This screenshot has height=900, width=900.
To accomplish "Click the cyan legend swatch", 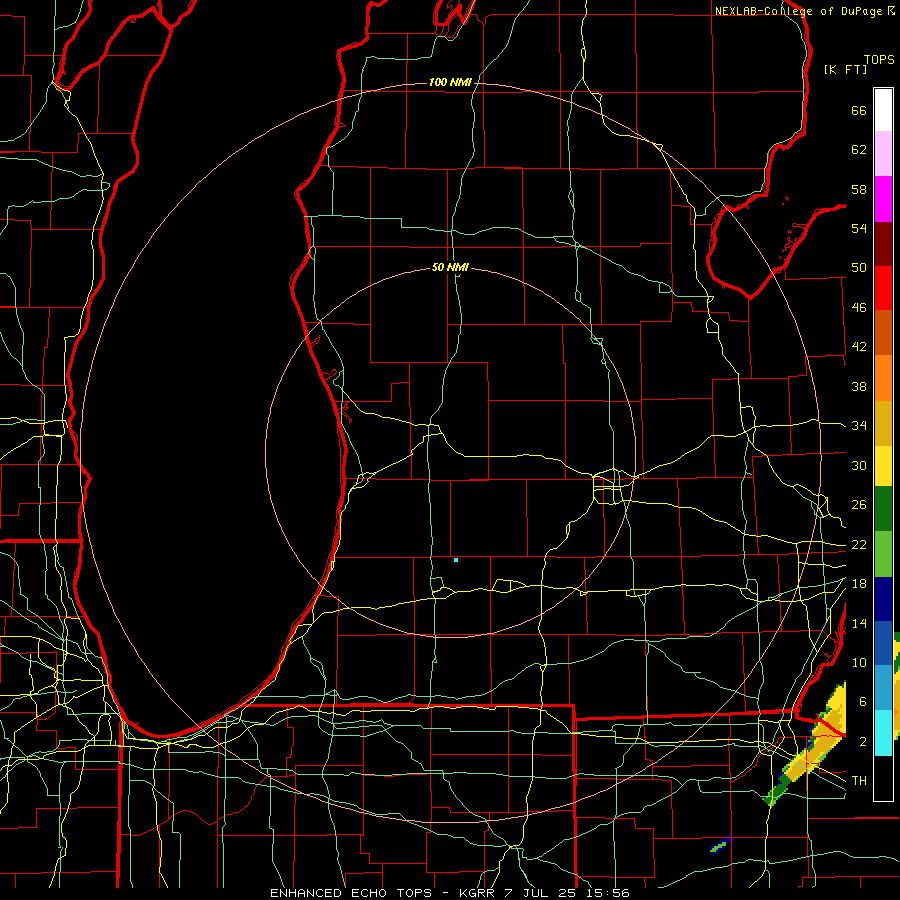I will [883, 732].
